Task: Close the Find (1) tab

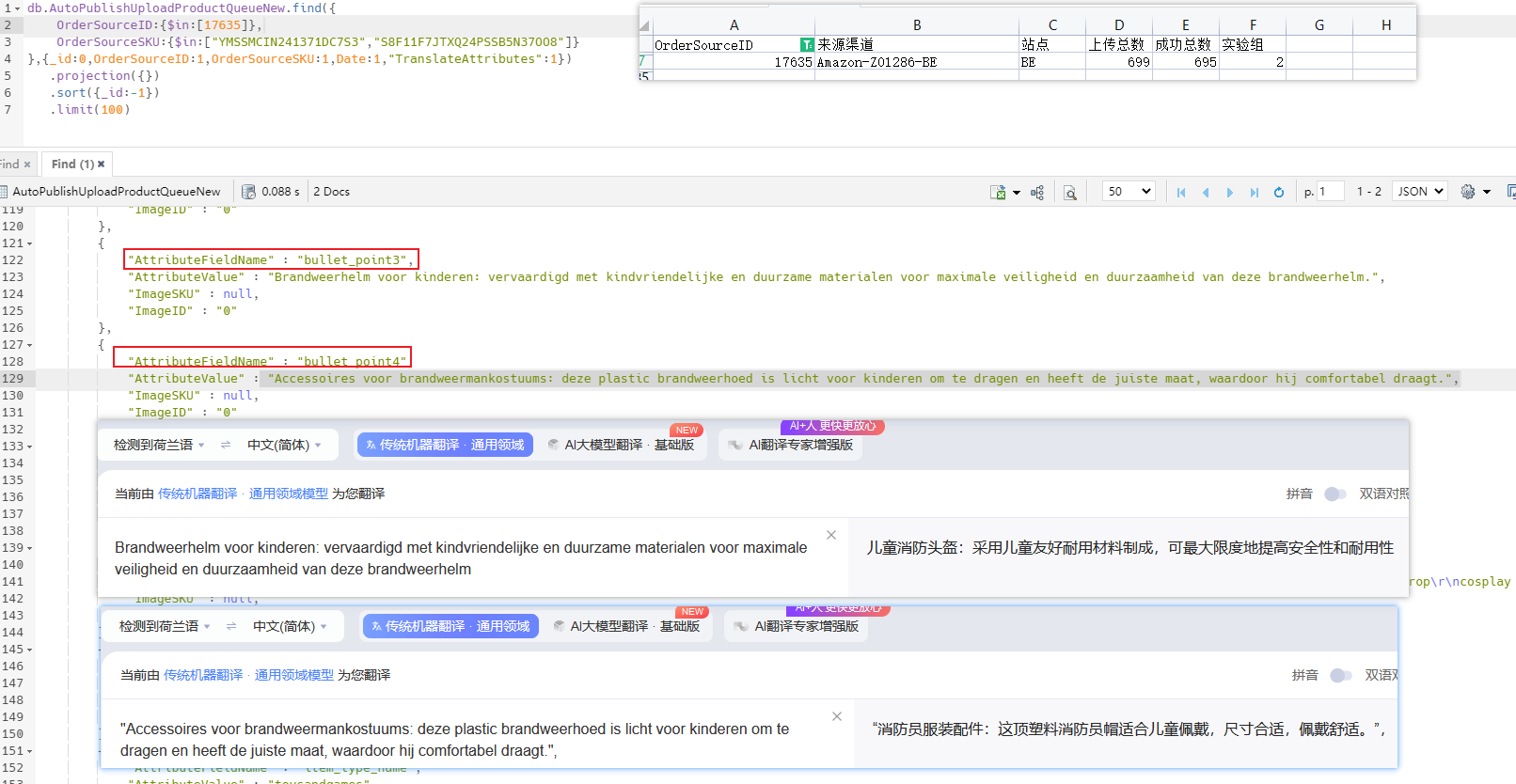Action: tap(102, 164)
